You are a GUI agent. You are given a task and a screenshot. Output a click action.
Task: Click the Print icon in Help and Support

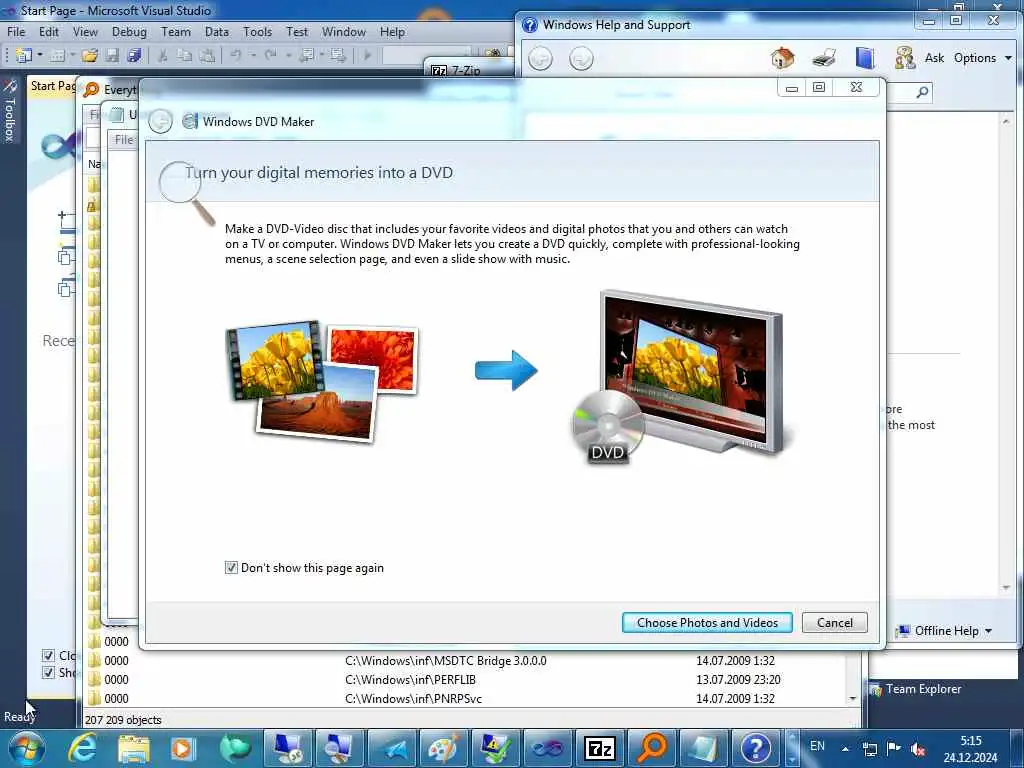click(x=824, y=58)
